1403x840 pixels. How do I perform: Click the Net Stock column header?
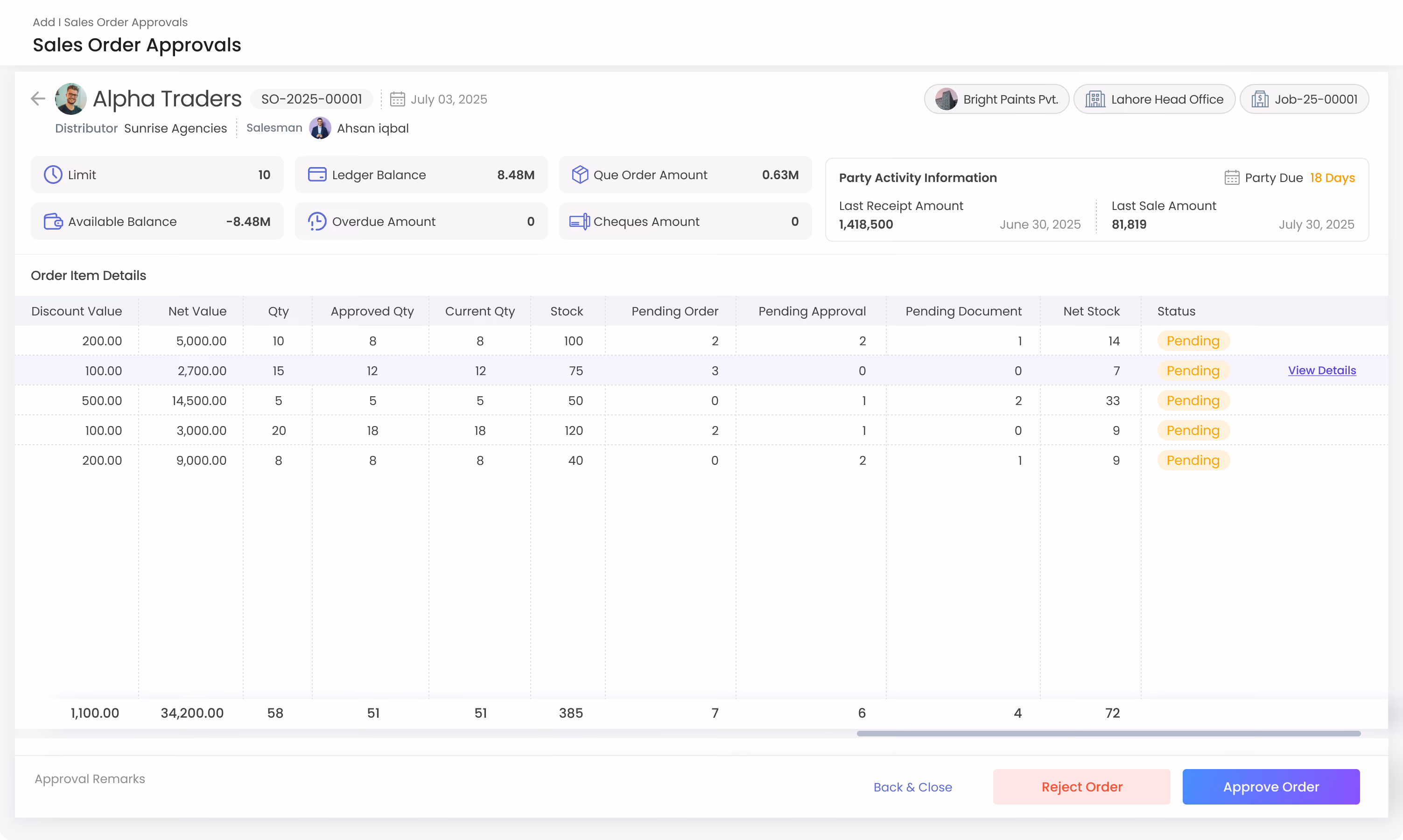tap(1091, 311)
